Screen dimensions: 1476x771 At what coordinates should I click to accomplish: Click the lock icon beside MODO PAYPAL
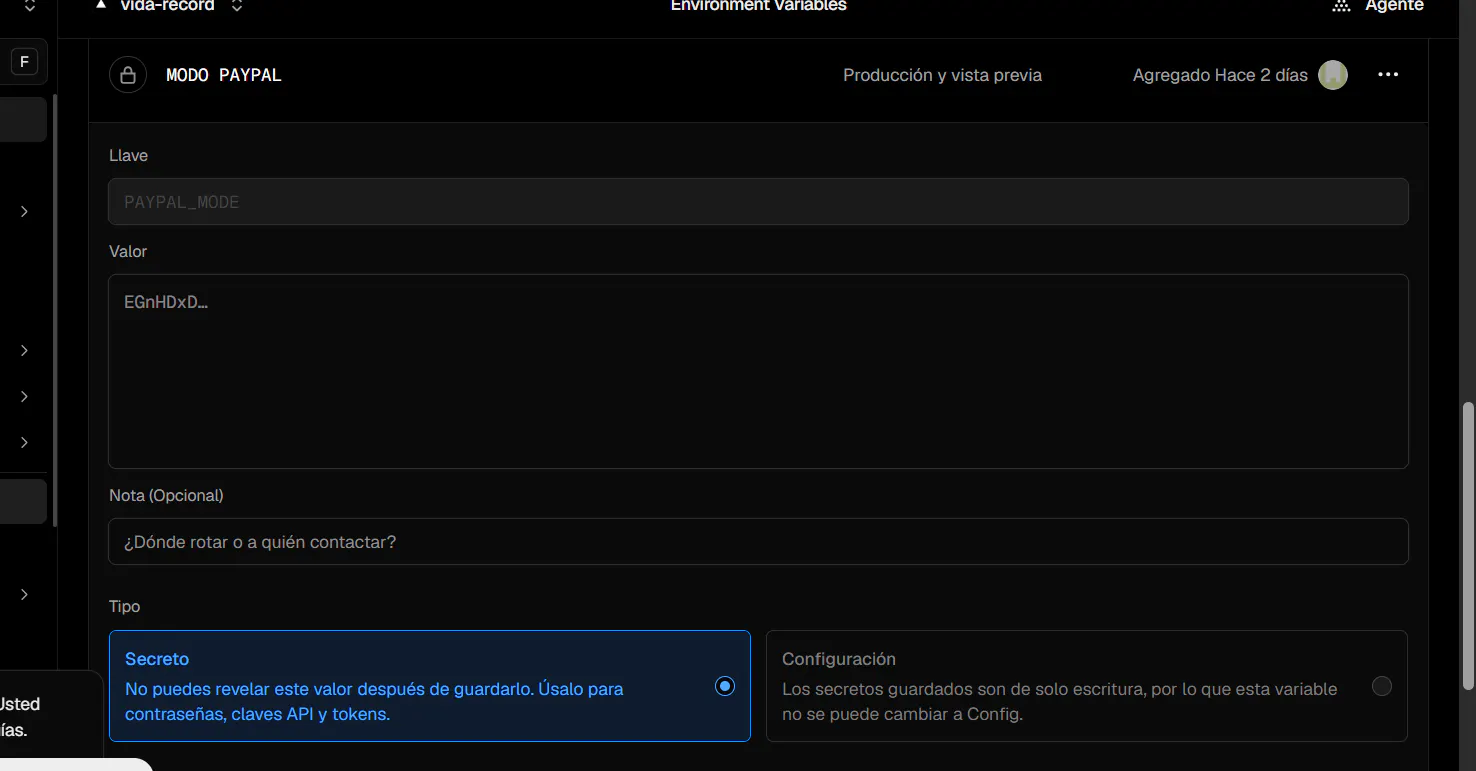pos(128,75)
